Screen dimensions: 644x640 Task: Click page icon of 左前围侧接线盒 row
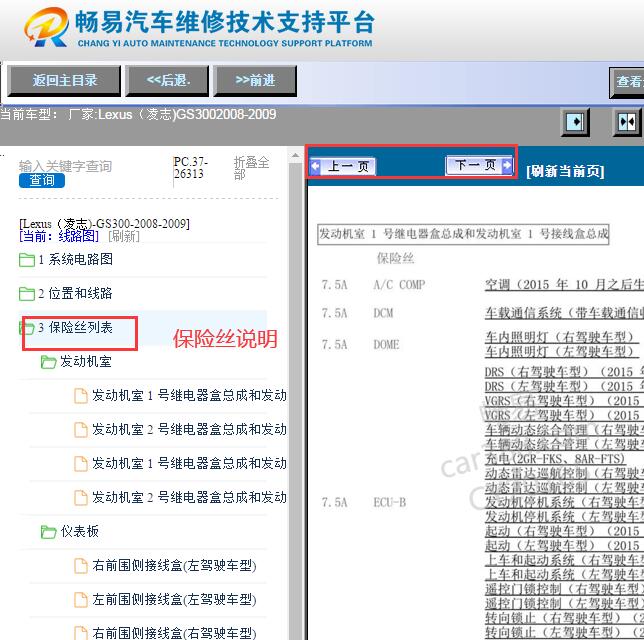81,600
